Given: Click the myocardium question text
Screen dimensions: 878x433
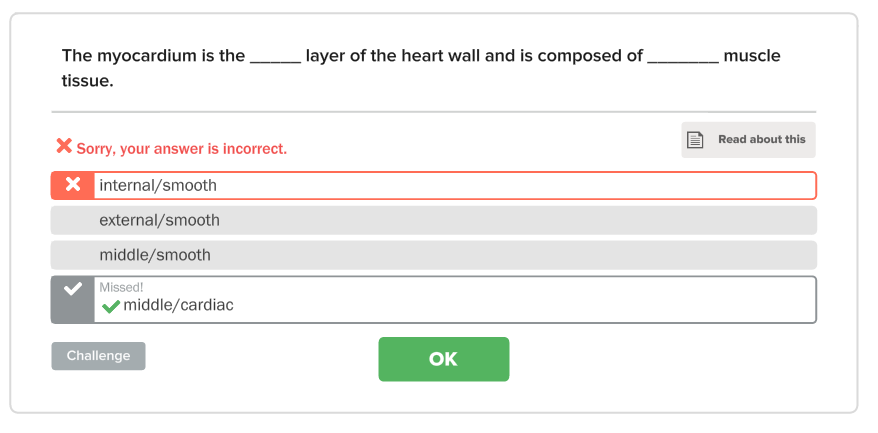Looking at the screenshot, I should pos(421,68).
